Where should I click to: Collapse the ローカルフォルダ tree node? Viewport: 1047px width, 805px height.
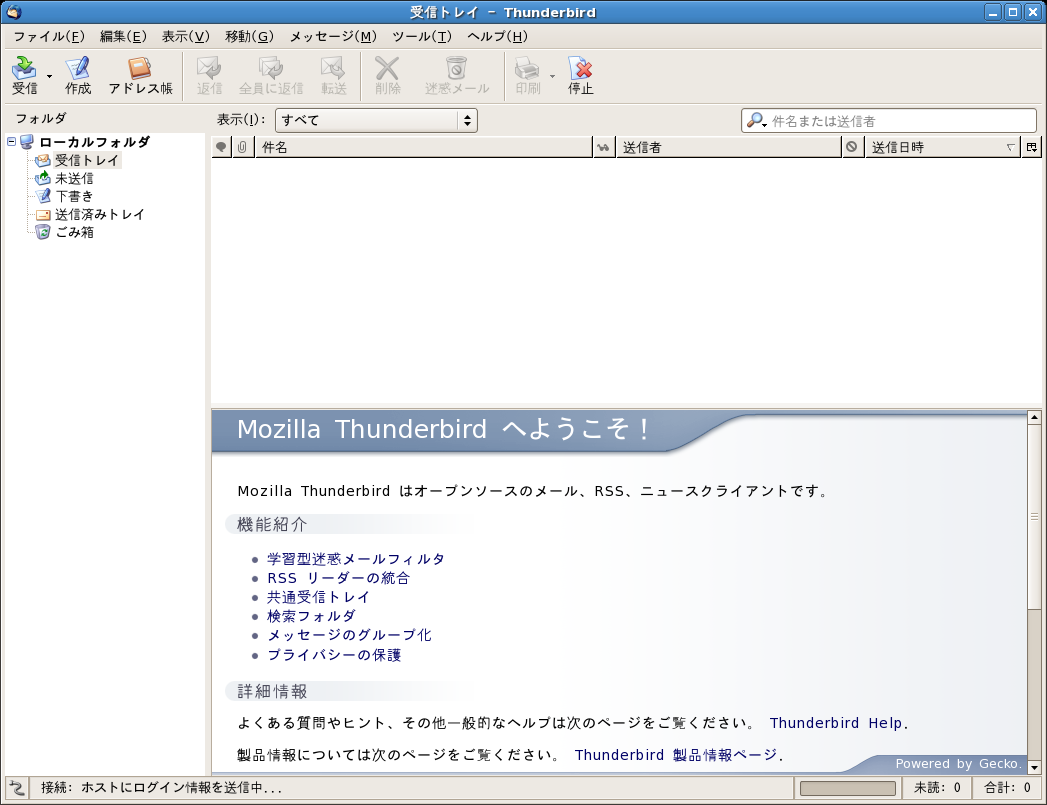point(11,142)
